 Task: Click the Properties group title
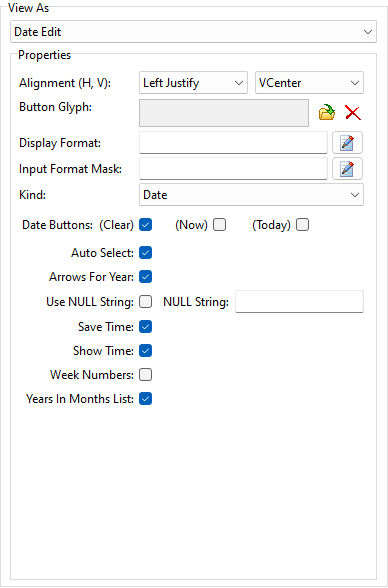44,55
